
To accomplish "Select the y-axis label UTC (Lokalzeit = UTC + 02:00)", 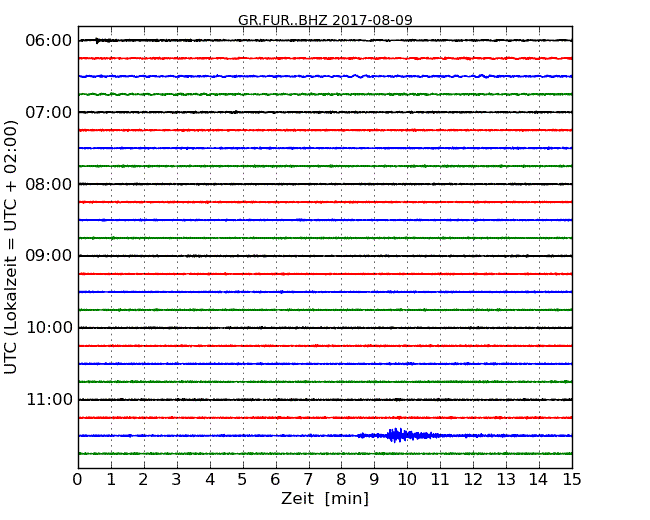I will click(11, 247).
